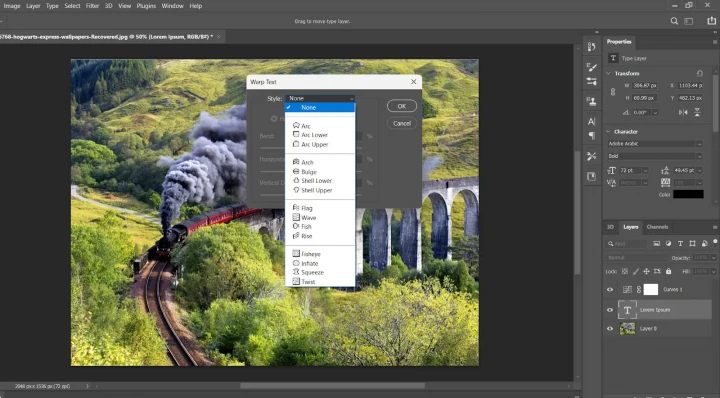Toggle the link width and height constraint

tap(613, 92)
